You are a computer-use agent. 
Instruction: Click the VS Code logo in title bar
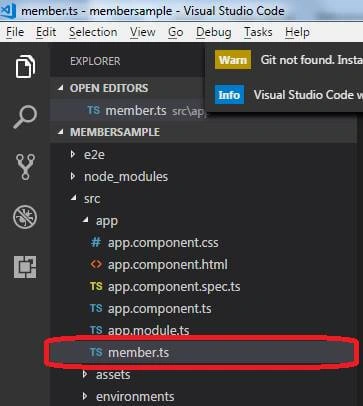tap(8, 10)
